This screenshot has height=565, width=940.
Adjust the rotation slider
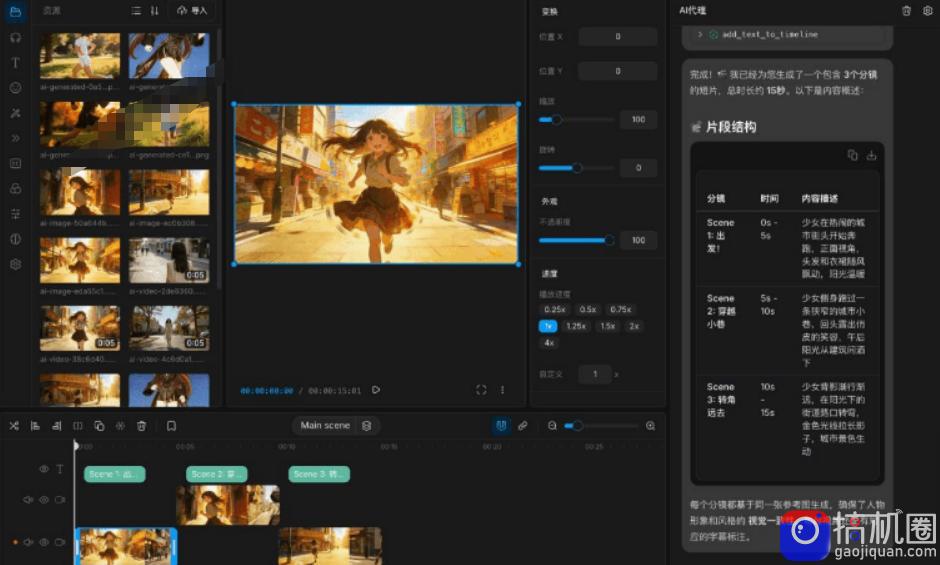pos(576,168)
